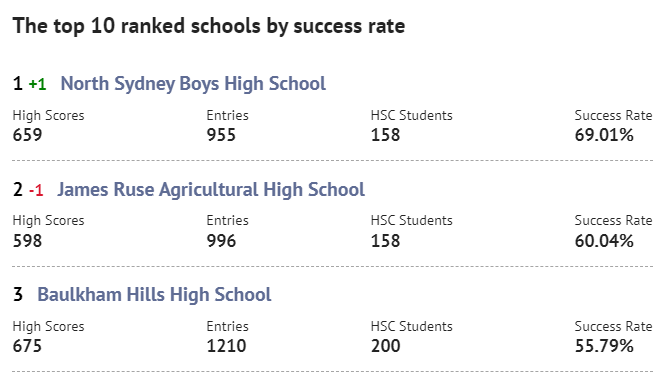Click the red -1 rank change indicator

36,191
